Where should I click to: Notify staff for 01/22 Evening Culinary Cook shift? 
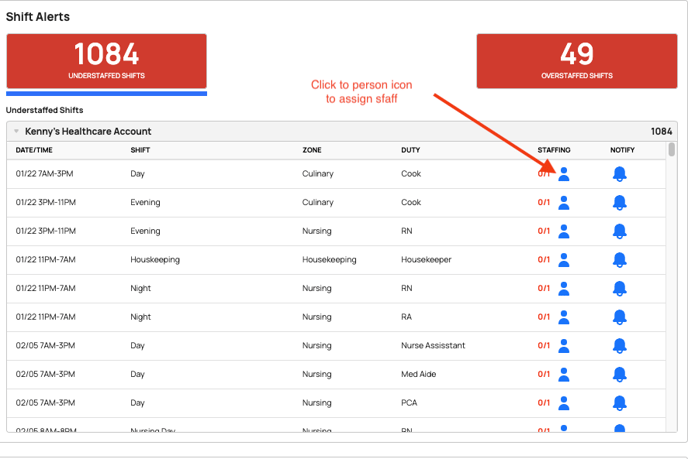tap(620, 203)
